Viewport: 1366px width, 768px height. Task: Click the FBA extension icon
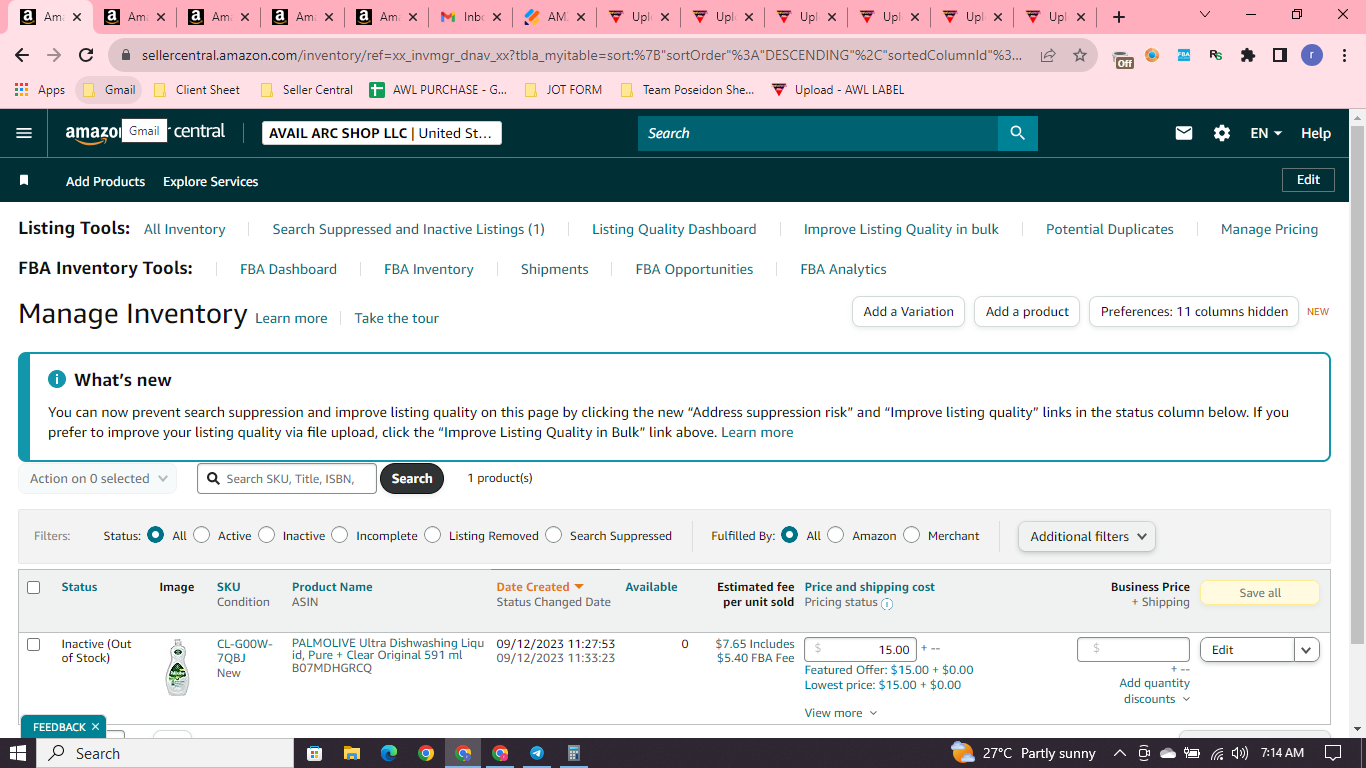pos(1184,55)
